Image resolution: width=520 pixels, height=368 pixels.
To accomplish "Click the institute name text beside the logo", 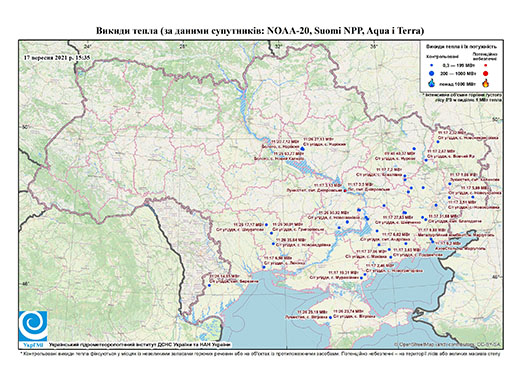I will (140, 345).
